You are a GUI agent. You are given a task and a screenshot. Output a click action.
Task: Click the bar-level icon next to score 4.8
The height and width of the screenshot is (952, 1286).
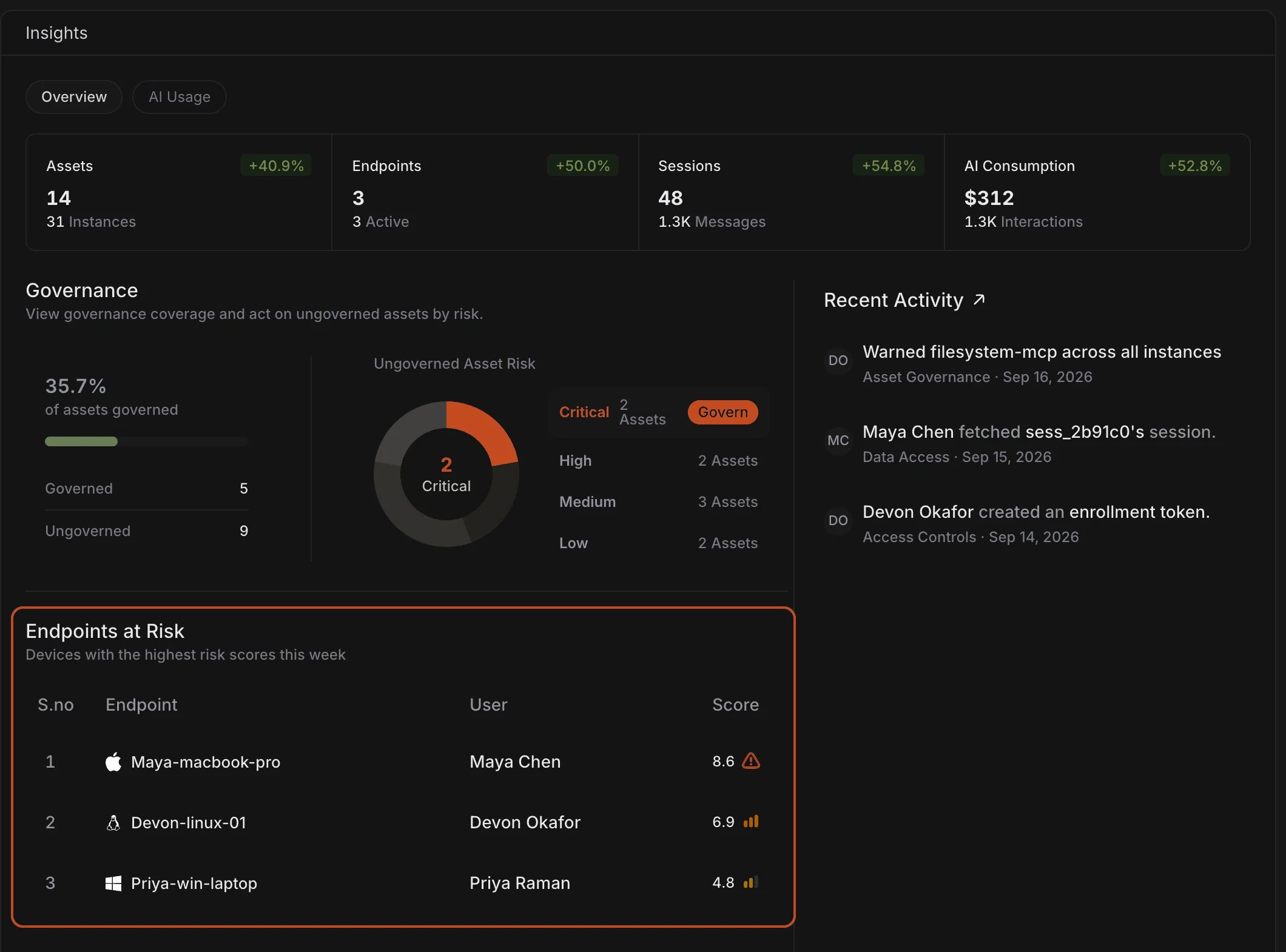(x=751, y=882)
